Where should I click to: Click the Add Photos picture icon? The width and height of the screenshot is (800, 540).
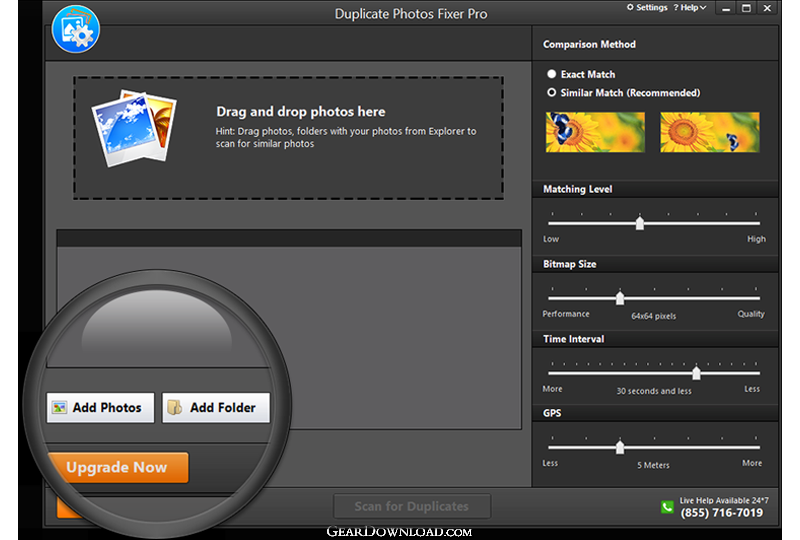[60, 407]
